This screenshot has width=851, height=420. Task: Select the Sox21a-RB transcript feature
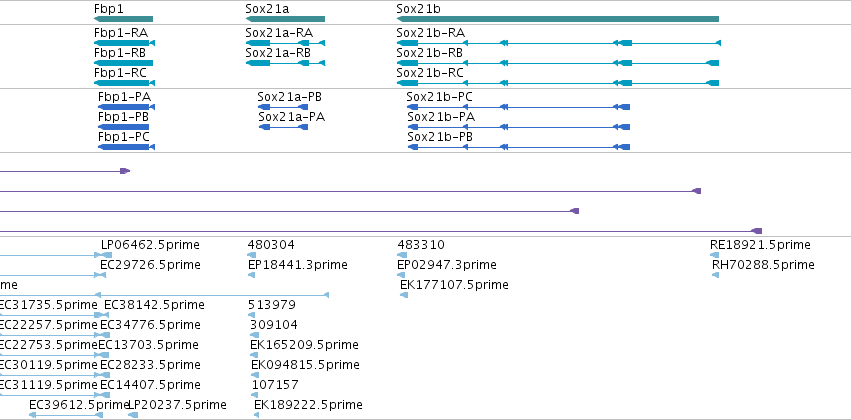pyautogui.click(x=285, y=63)
